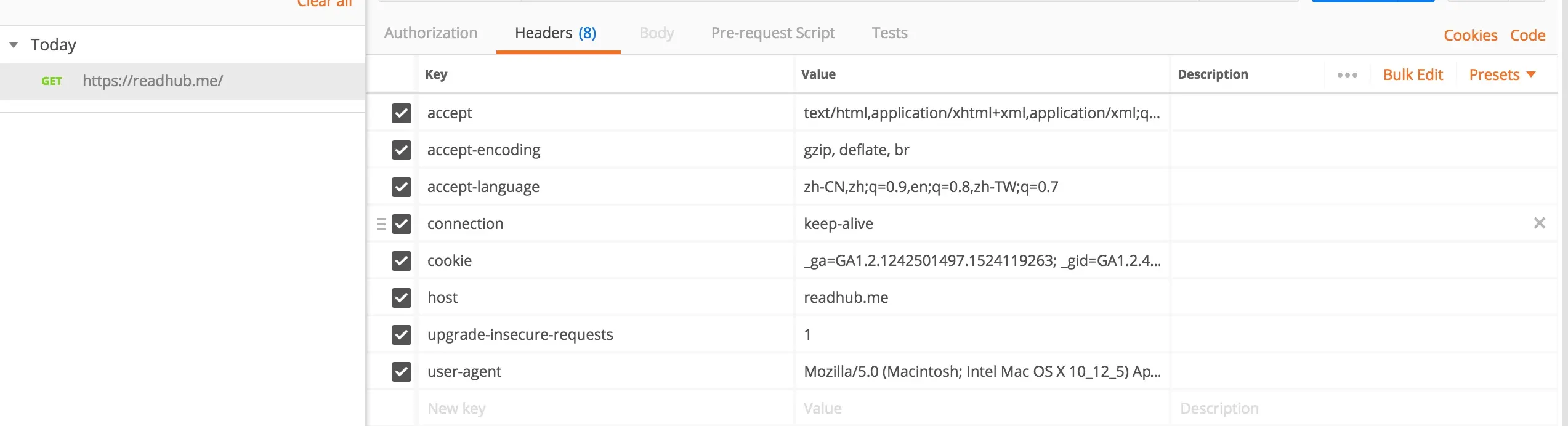Collapse the Today history group
Screen dimensions: 1568x426
tap(14, 45)
